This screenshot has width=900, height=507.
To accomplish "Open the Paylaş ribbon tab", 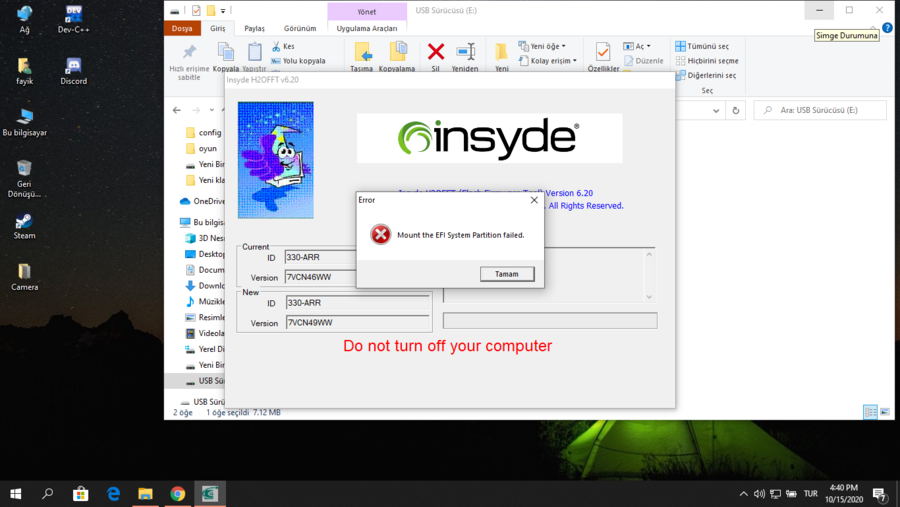I will click(254, 28).
